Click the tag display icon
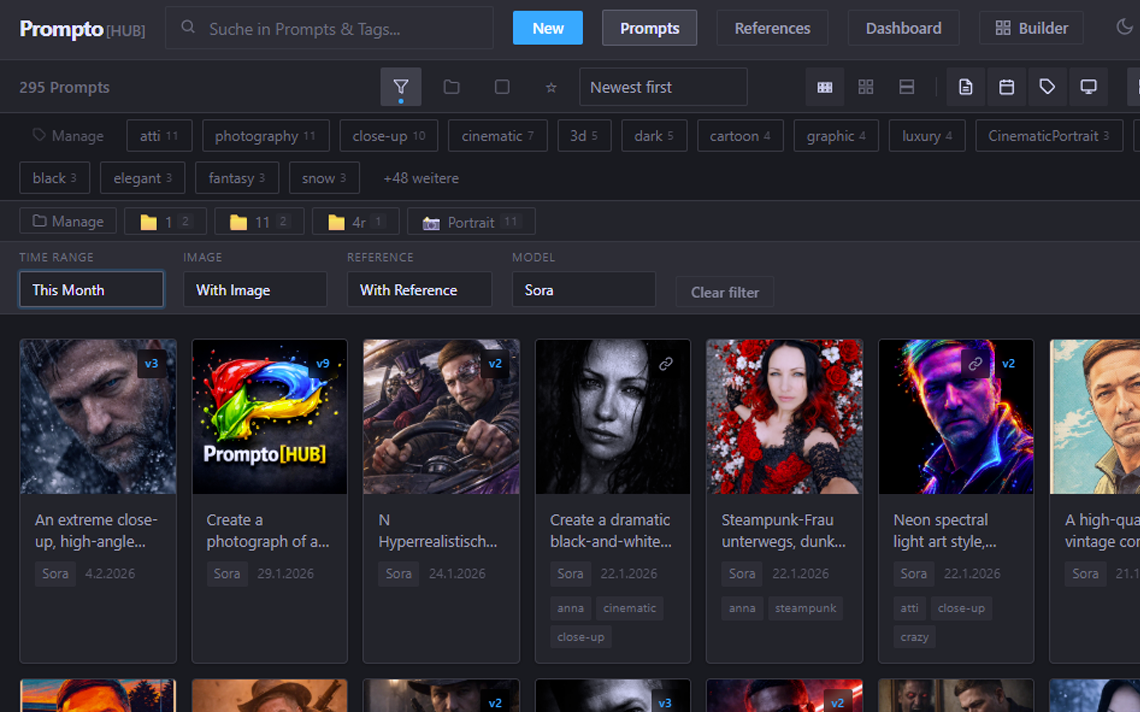1140x712 pixels. (x=1047, y=87)
